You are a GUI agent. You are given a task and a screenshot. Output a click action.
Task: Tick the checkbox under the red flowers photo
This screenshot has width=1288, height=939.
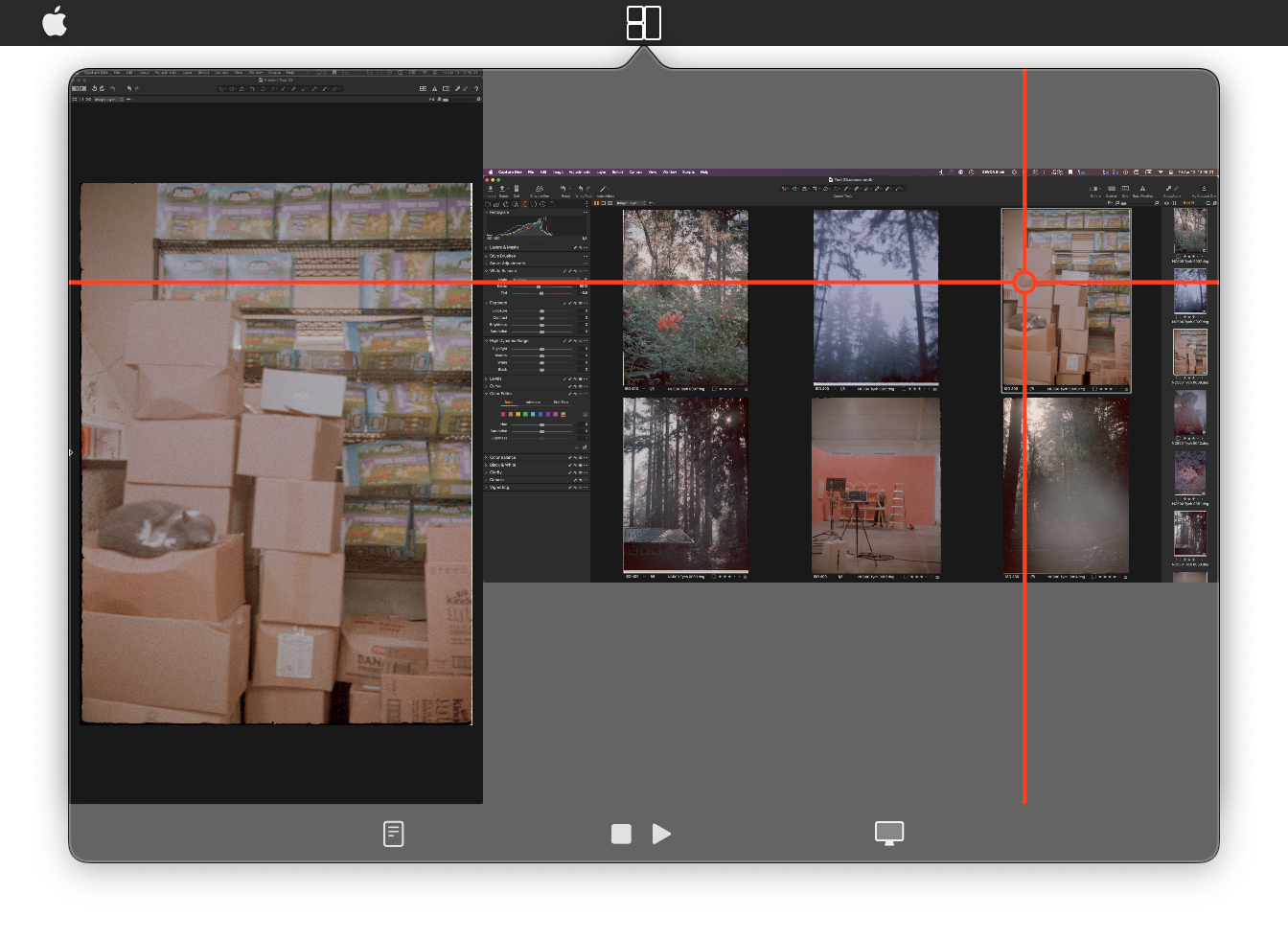(715, 389)
